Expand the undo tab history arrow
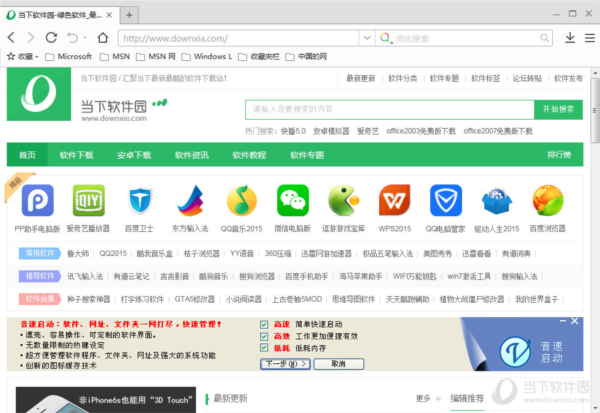Image resolution: width=600 pixels, height=413 pixels. 85,38
